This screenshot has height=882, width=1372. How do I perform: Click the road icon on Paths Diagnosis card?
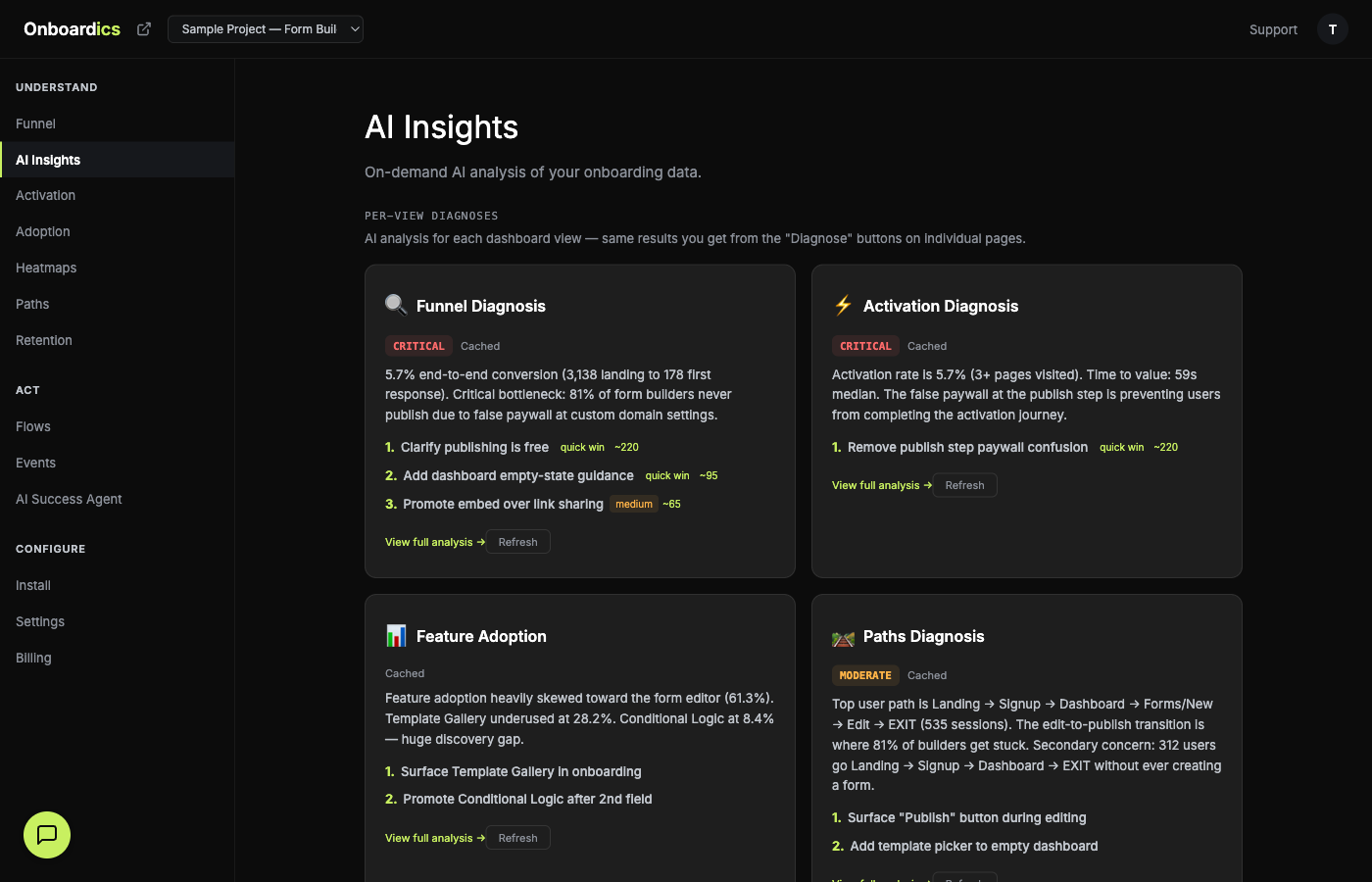tap(843, 636)
